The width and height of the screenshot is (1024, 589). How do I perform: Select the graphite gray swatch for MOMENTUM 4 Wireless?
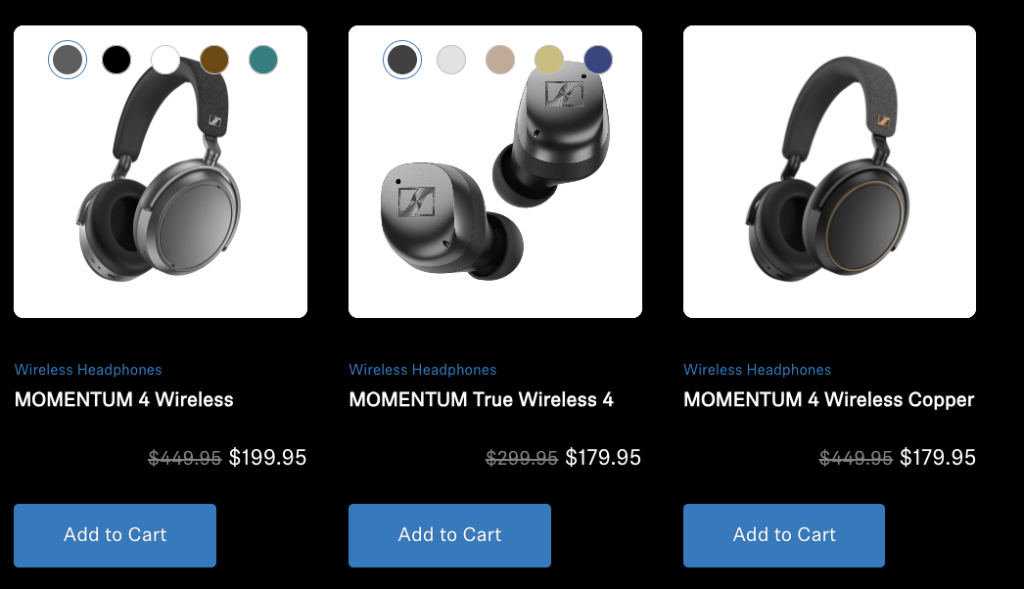click(67, 59)
